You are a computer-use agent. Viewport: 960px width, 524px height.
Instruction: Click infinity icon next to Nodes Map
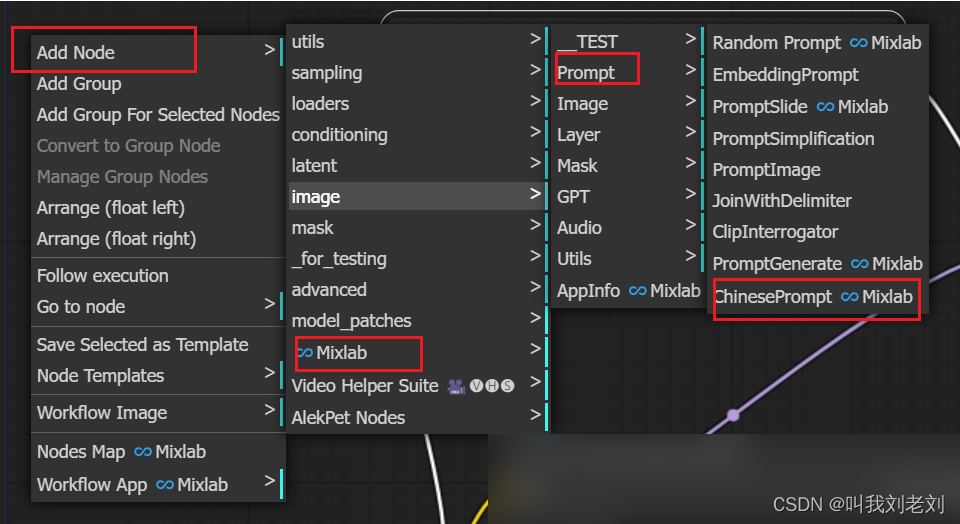tap(143, 452)
